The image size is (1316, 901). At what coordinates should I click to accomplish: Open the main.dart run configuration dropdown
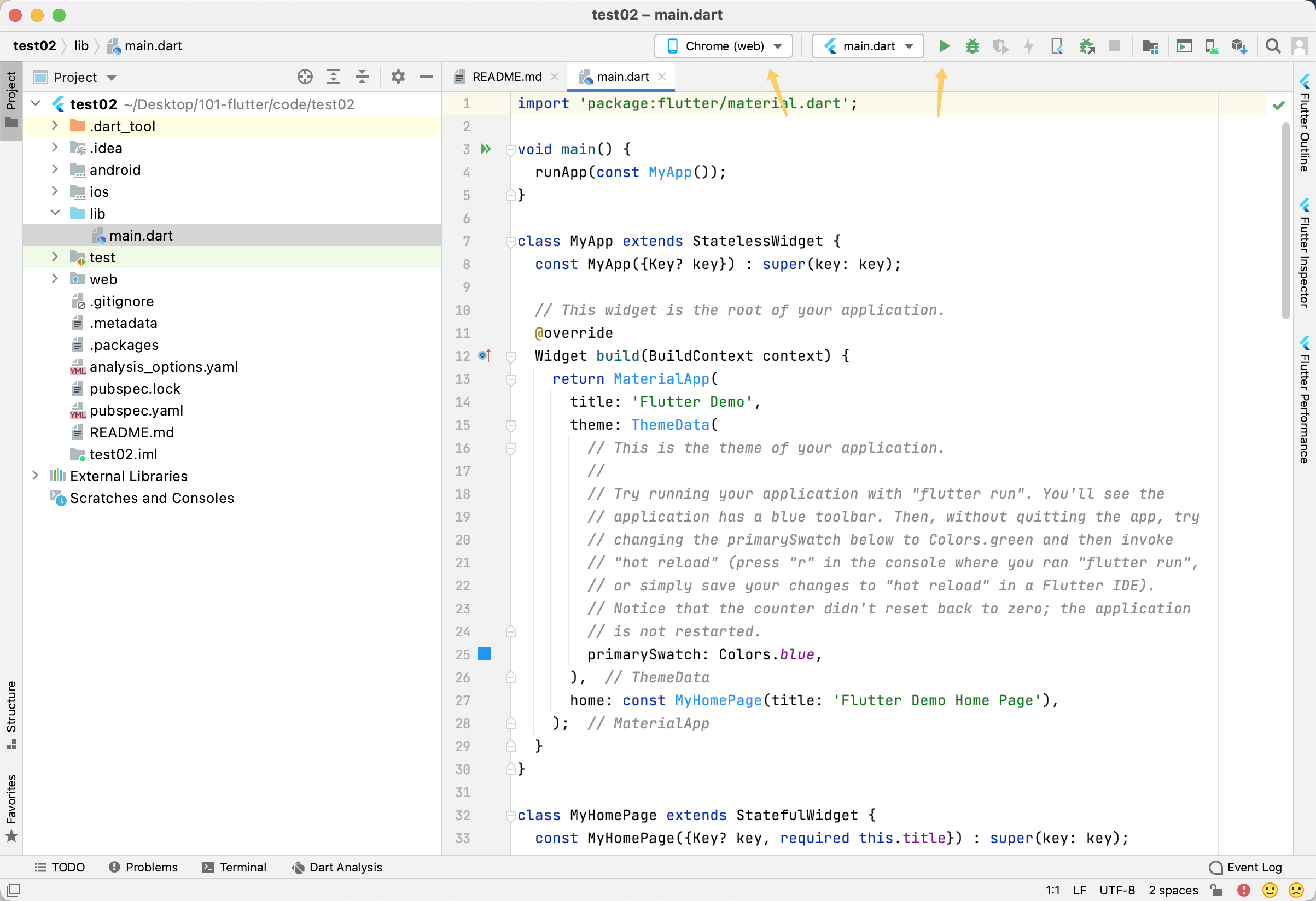(x=867, y=46)
